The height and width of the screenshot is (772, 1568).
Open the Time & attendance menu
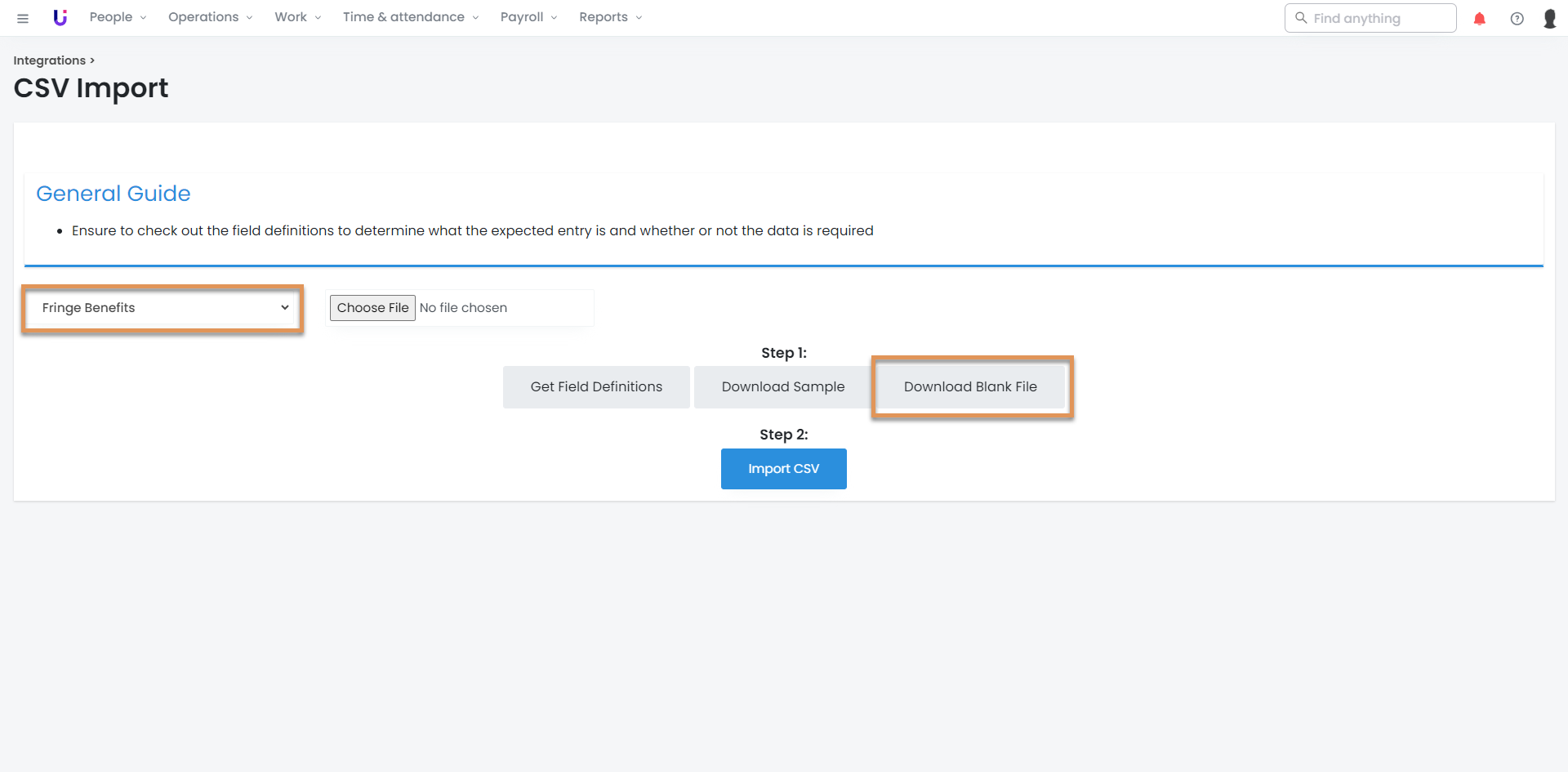[410, 17]
